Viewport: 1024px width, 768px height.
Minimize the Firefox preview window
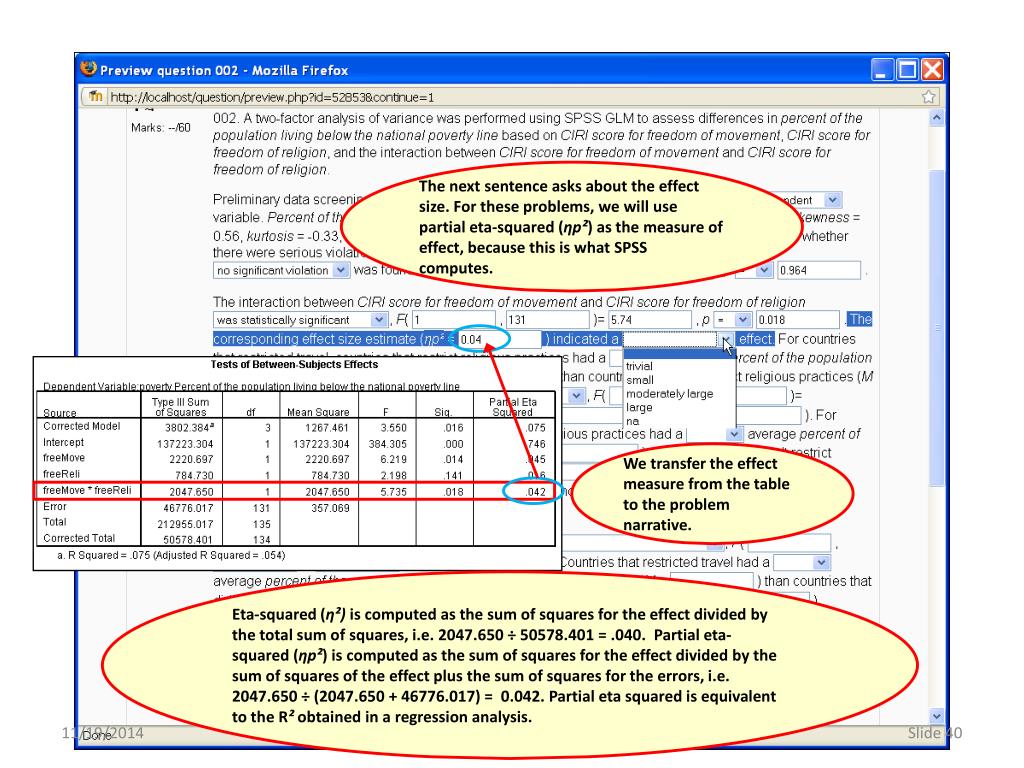(x=882, y=69)
